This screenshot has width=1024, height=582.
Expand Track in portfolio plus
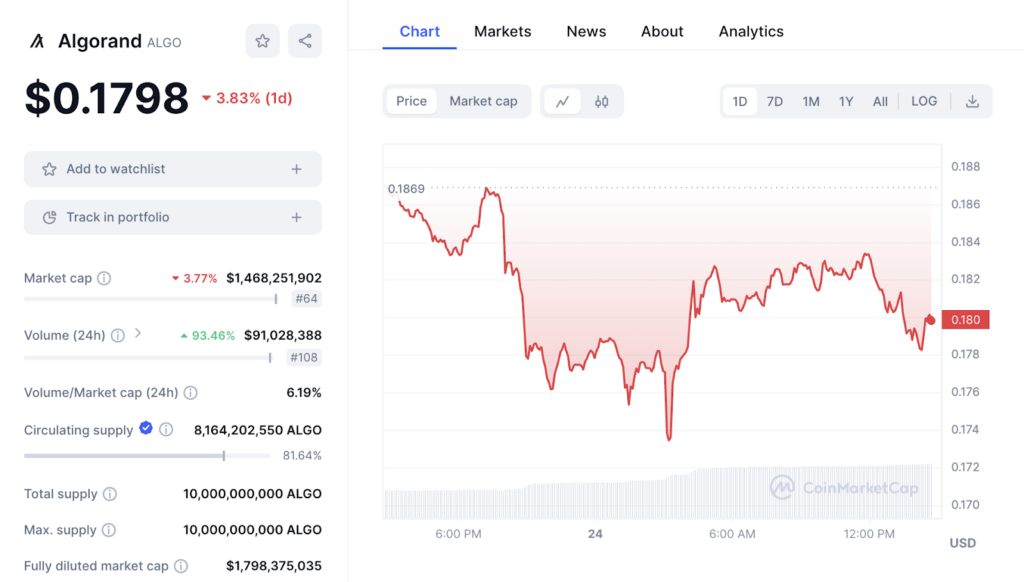(x=296, y=217)
